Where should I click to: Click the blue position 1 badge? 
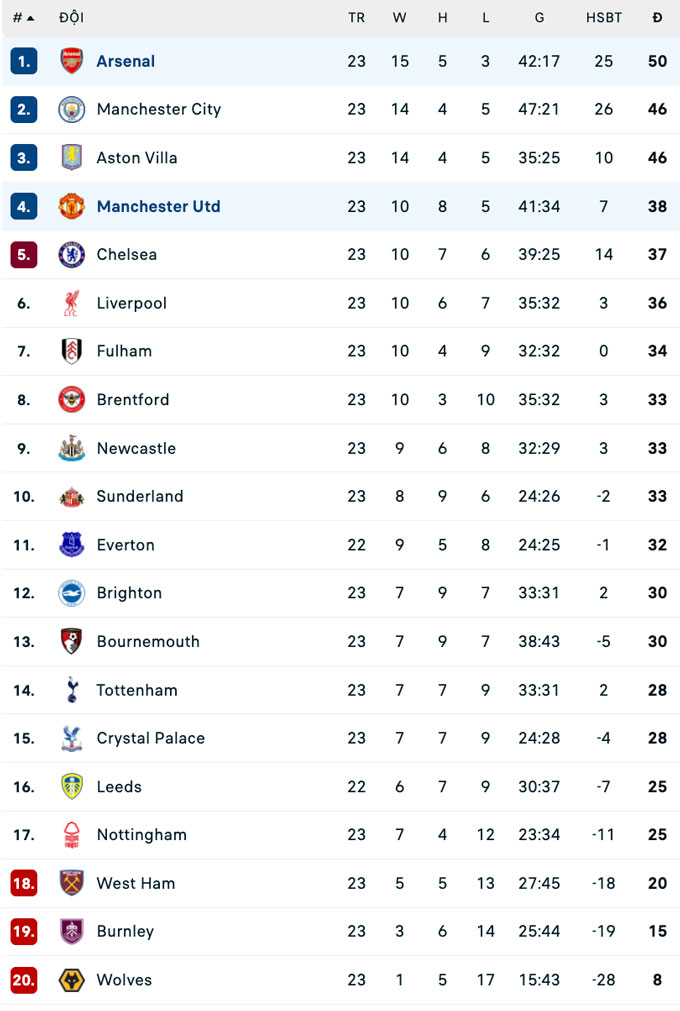[24, 61]
